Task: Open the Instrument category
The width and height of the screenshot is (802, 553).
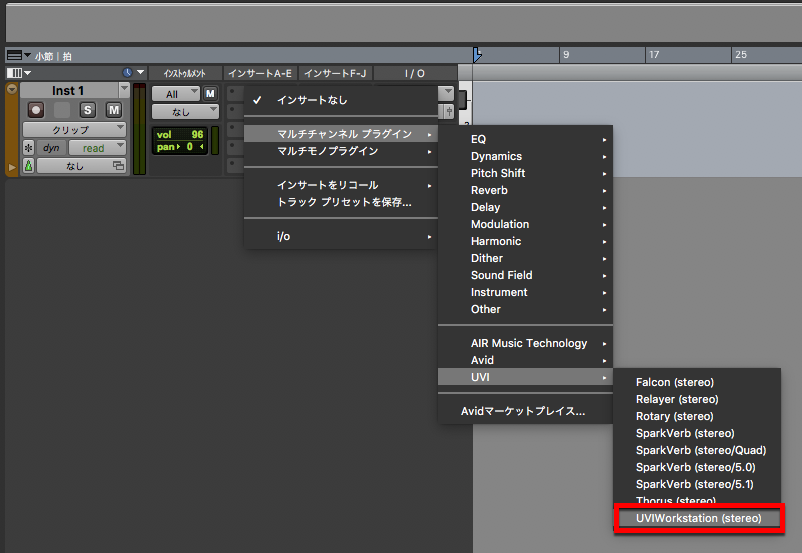Action: click(525, 292)
